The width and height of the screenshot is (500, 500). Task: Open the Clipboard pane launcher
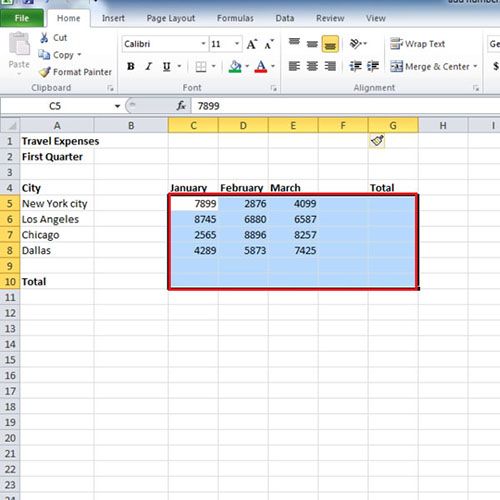[110, 88]
